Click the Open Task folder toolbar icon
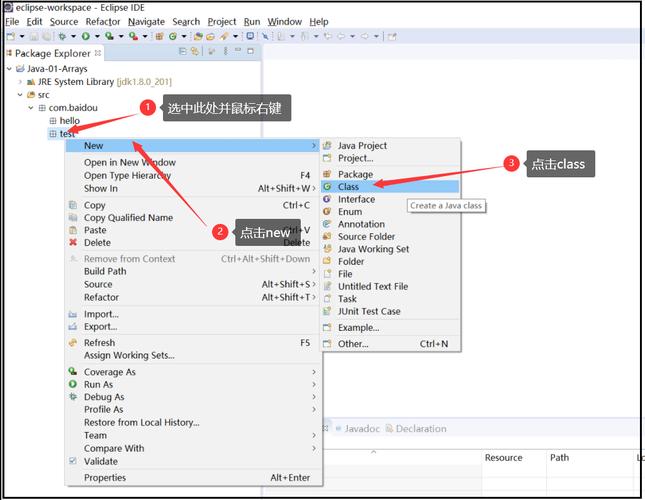The image size is (645, 500). pyautogui.click(x=211, y=37)
